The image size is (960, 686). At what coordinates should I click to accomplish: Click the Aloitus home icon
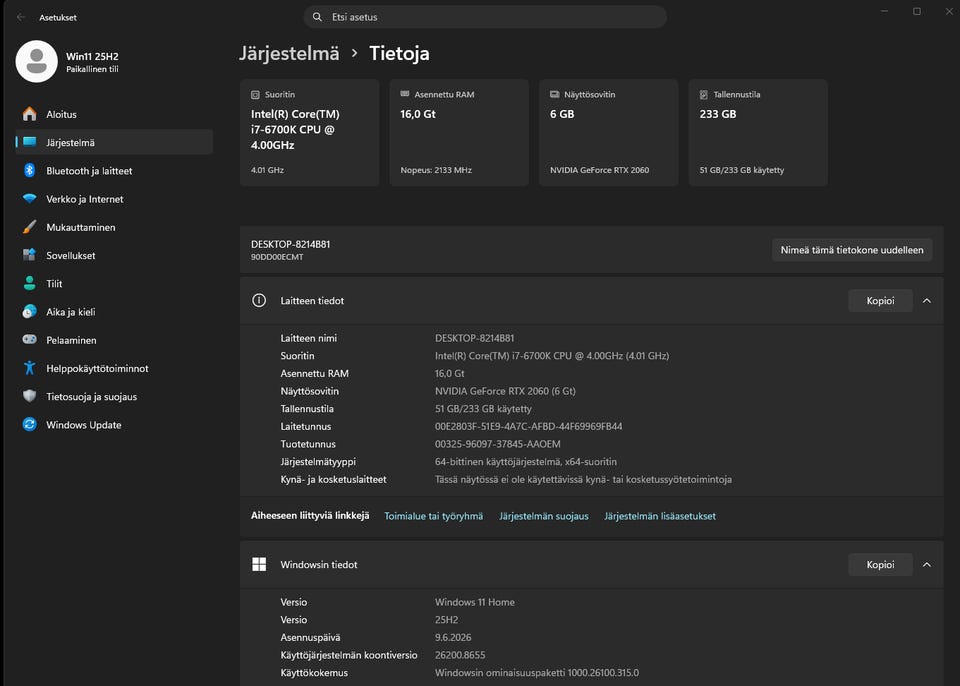click(29, 114)
